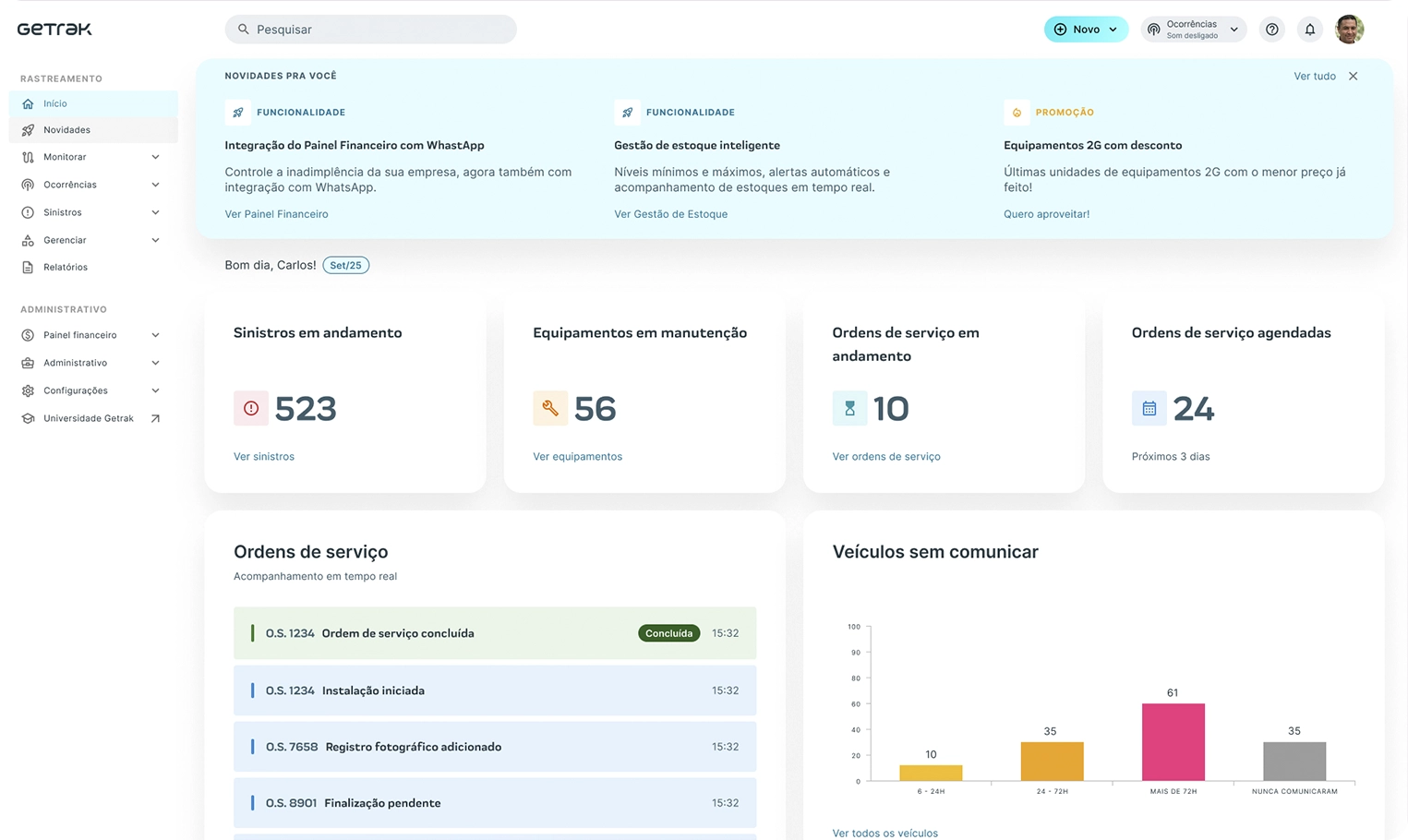Toggle the Ocorrências sound dropdown
1408x840 pixels.
click(x=1193, y=30)
